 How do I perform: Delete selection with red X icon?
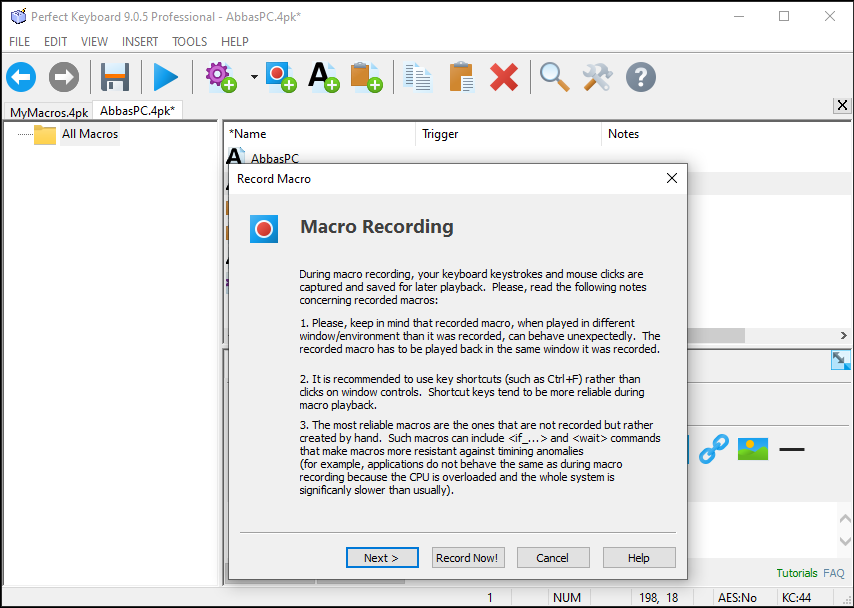click(x=504, y=77)
